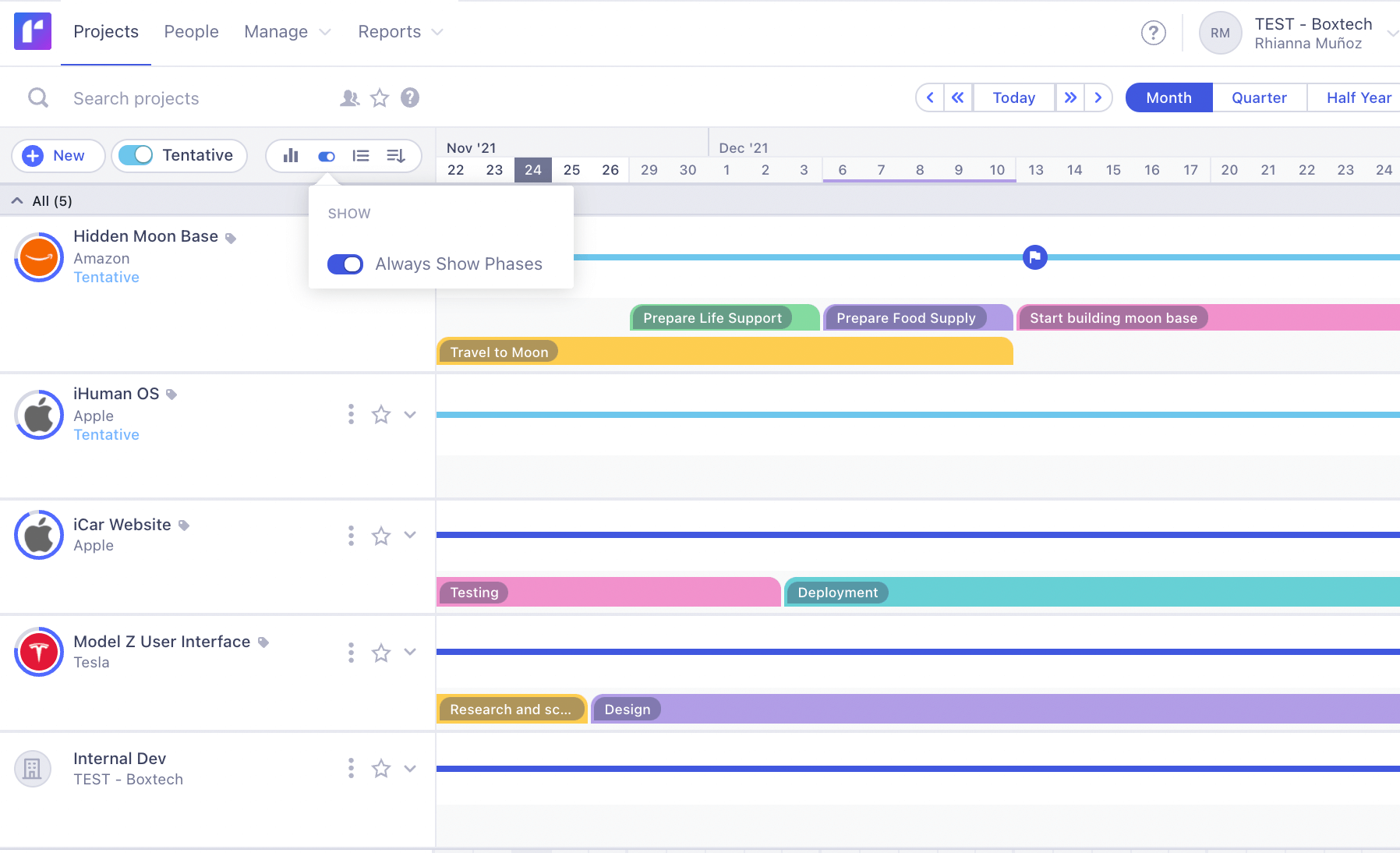Image resolution: width=1400 pixels, height=853 pixels.
Task: Click the list outline icon in the toolbar
Action: 361,155
